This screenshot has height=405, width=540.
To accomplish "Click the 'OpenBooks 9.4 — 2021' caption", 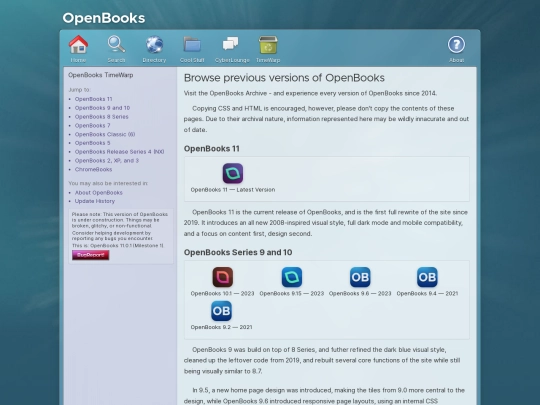I will click(x=427, y=293).
